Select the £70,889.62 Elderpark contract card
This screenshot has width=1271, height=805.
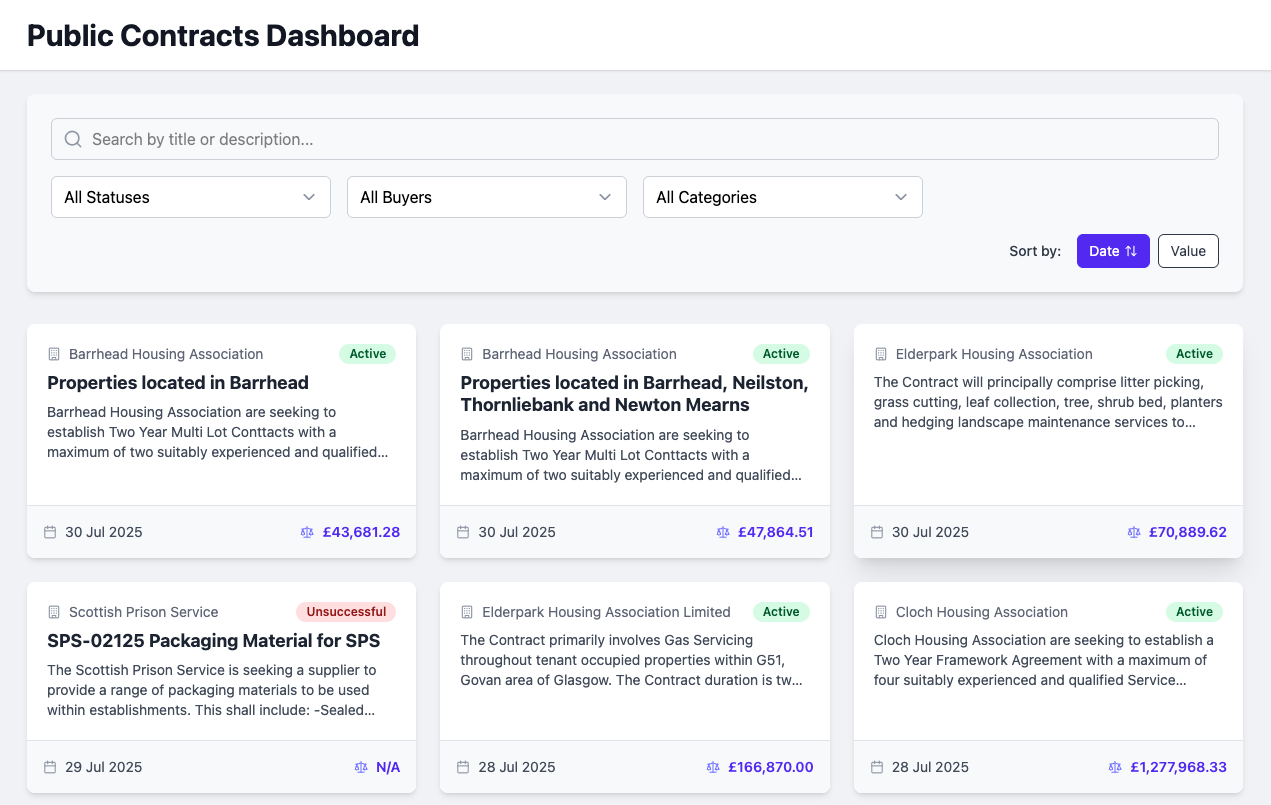point(1048,440)
